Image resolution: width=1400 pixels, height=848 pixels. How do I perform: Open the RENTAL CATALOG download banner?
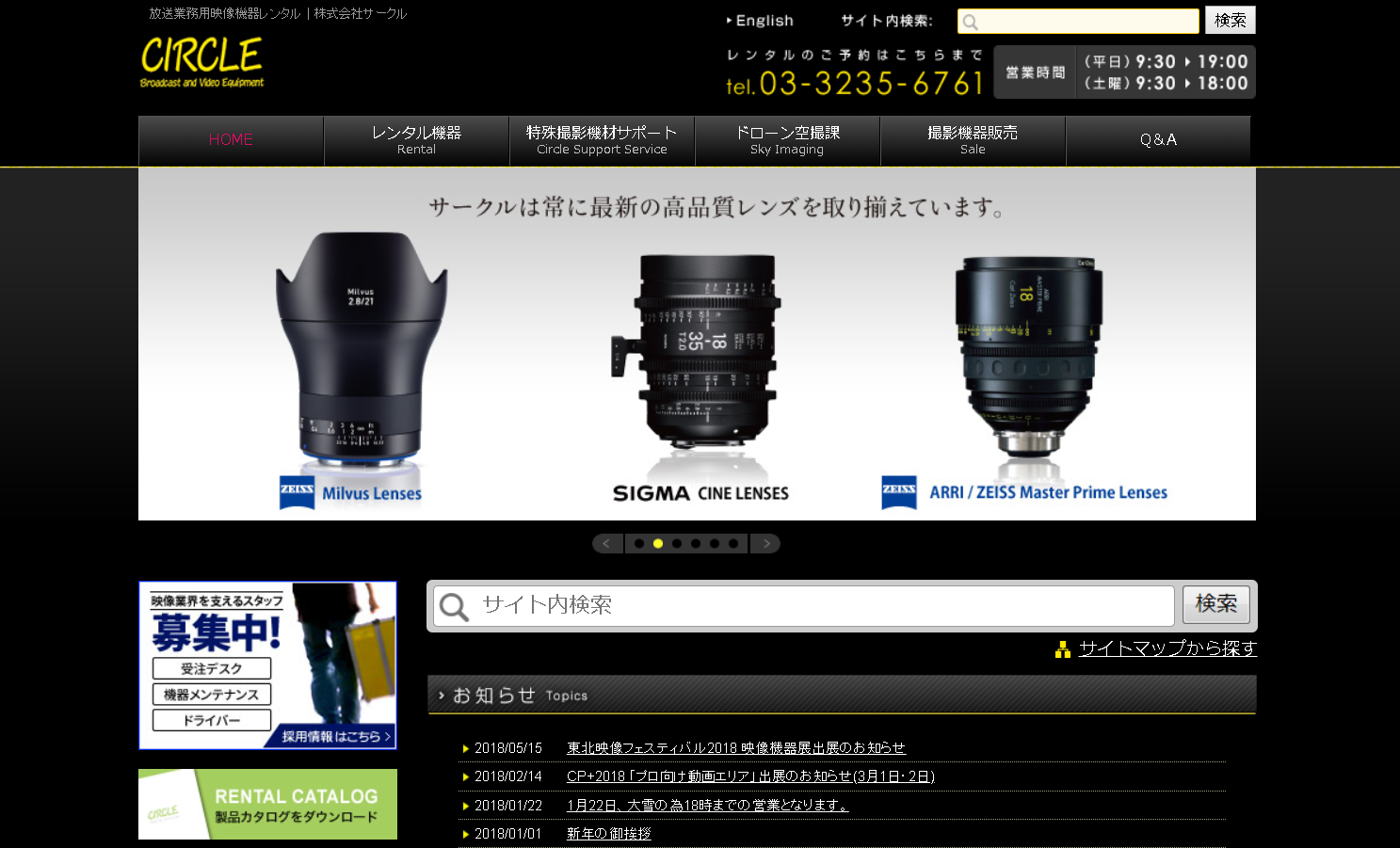click(x=267, y=805)
